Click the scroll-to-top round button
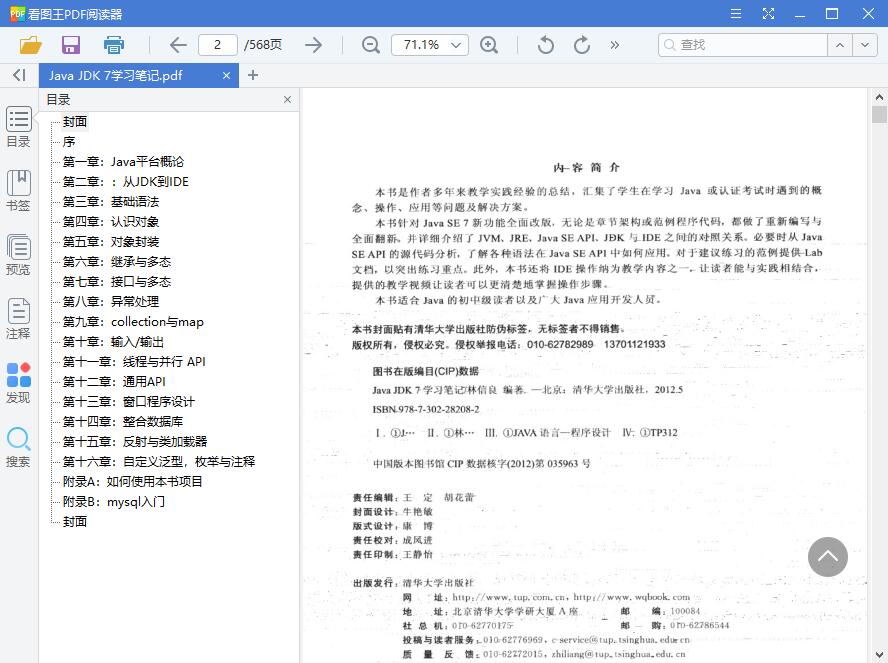This screenshot has height=663, width=888. [827, 557]
